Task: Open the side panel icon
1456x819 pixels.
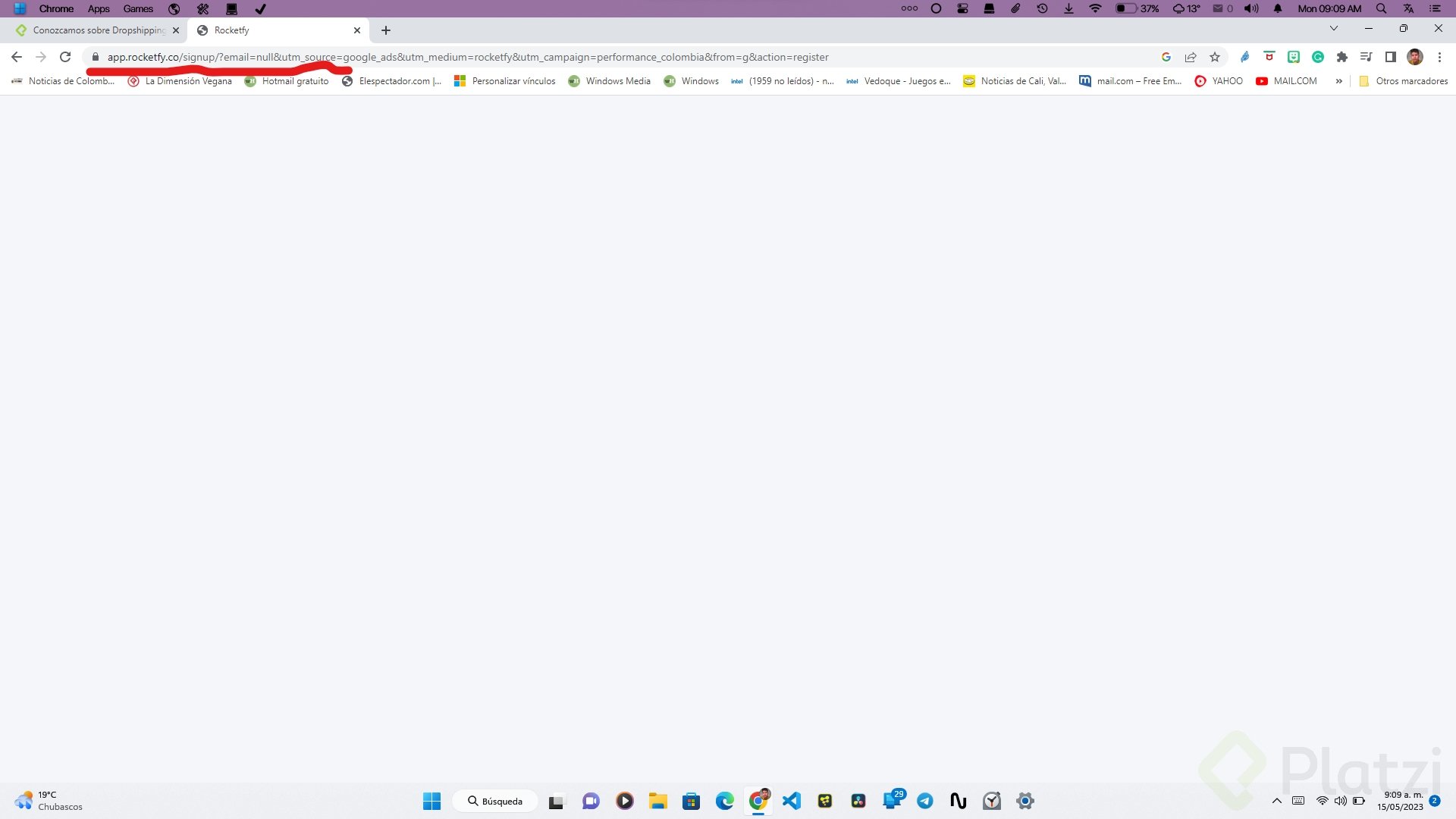Action: 1391,57
